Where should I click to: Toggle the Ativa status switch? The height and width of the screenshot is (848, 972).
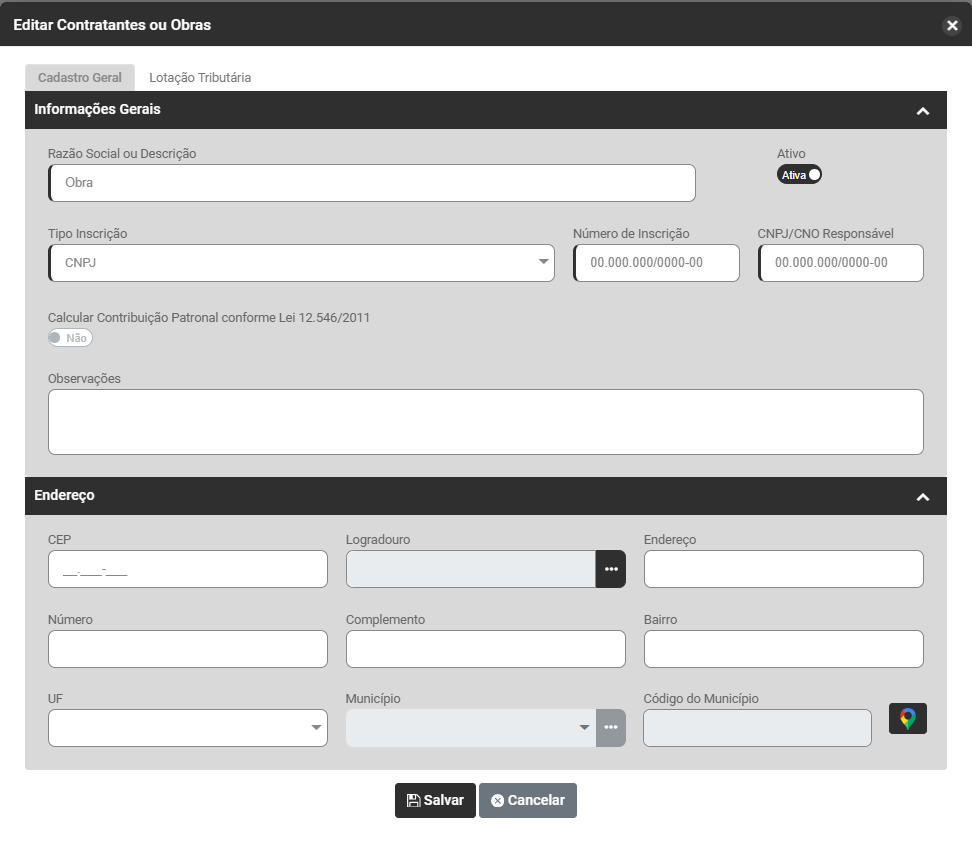pos(799,175)
